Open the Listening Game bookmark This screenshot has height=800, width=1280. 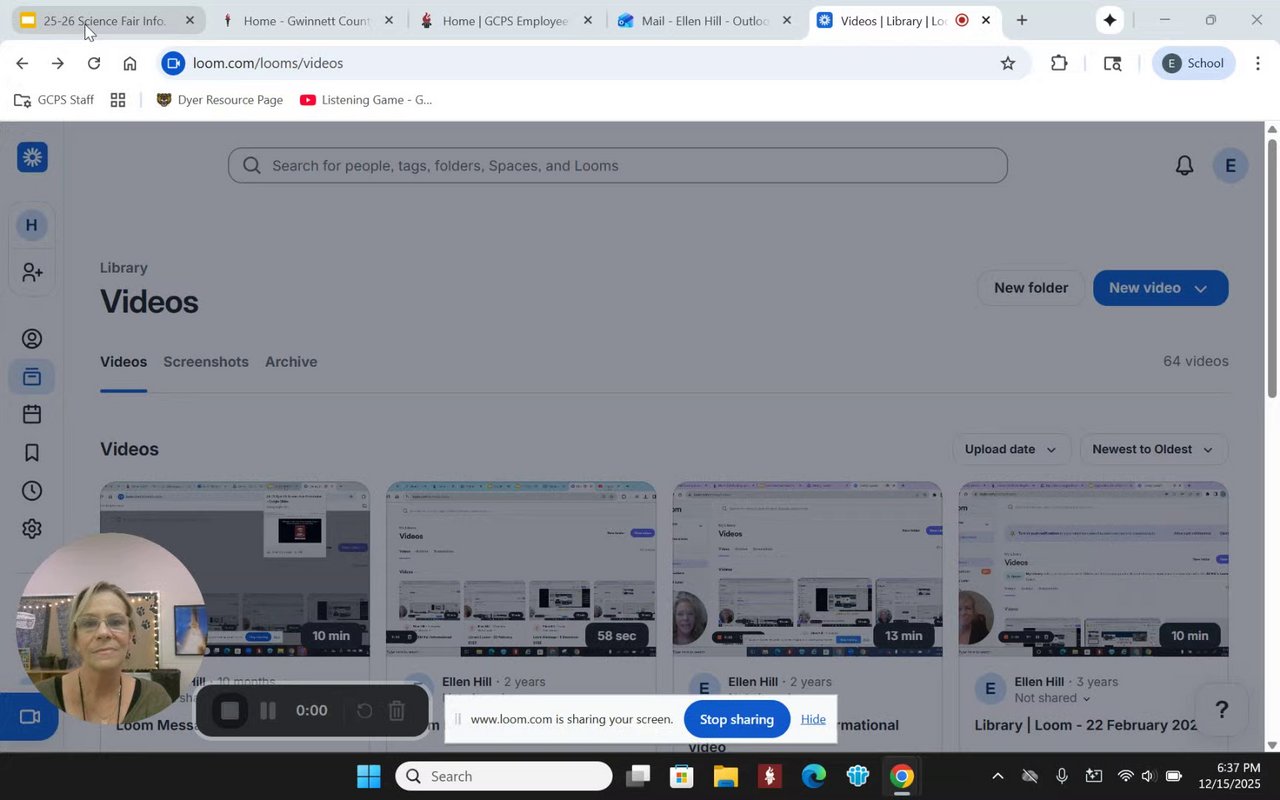(366, 100)
